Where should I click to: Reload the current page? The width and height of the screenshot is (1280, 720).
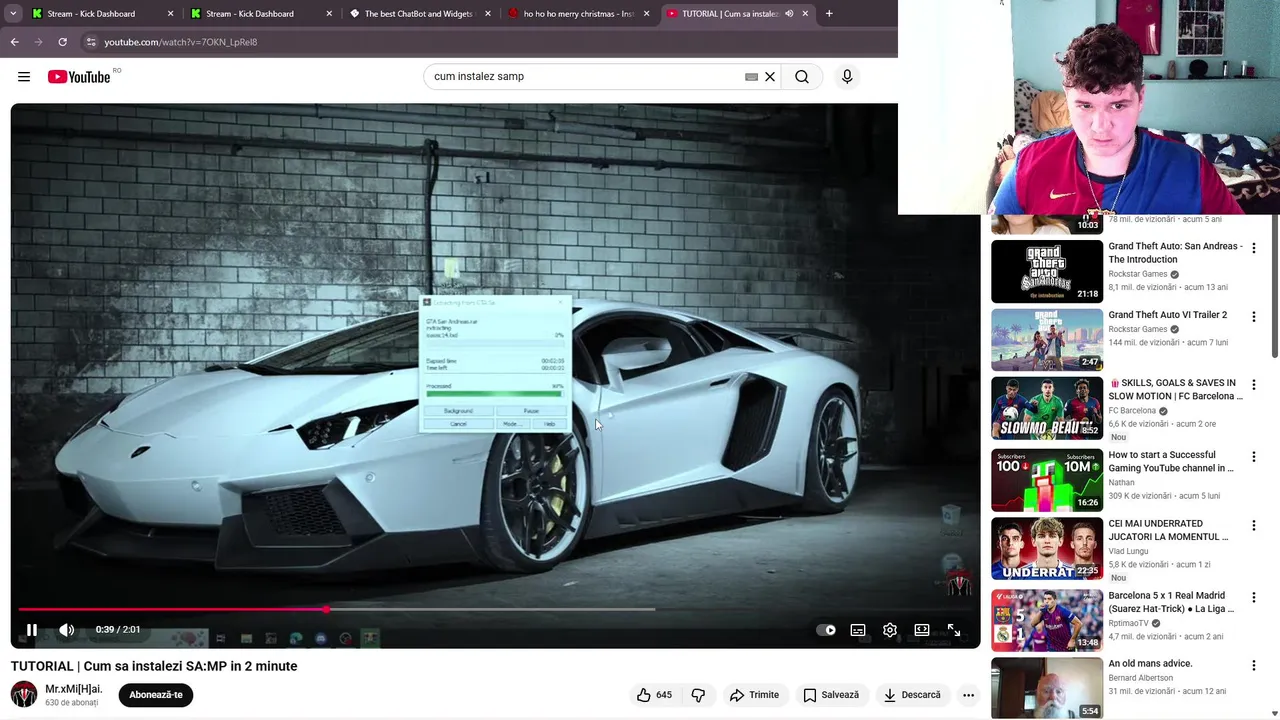[62, 42]
